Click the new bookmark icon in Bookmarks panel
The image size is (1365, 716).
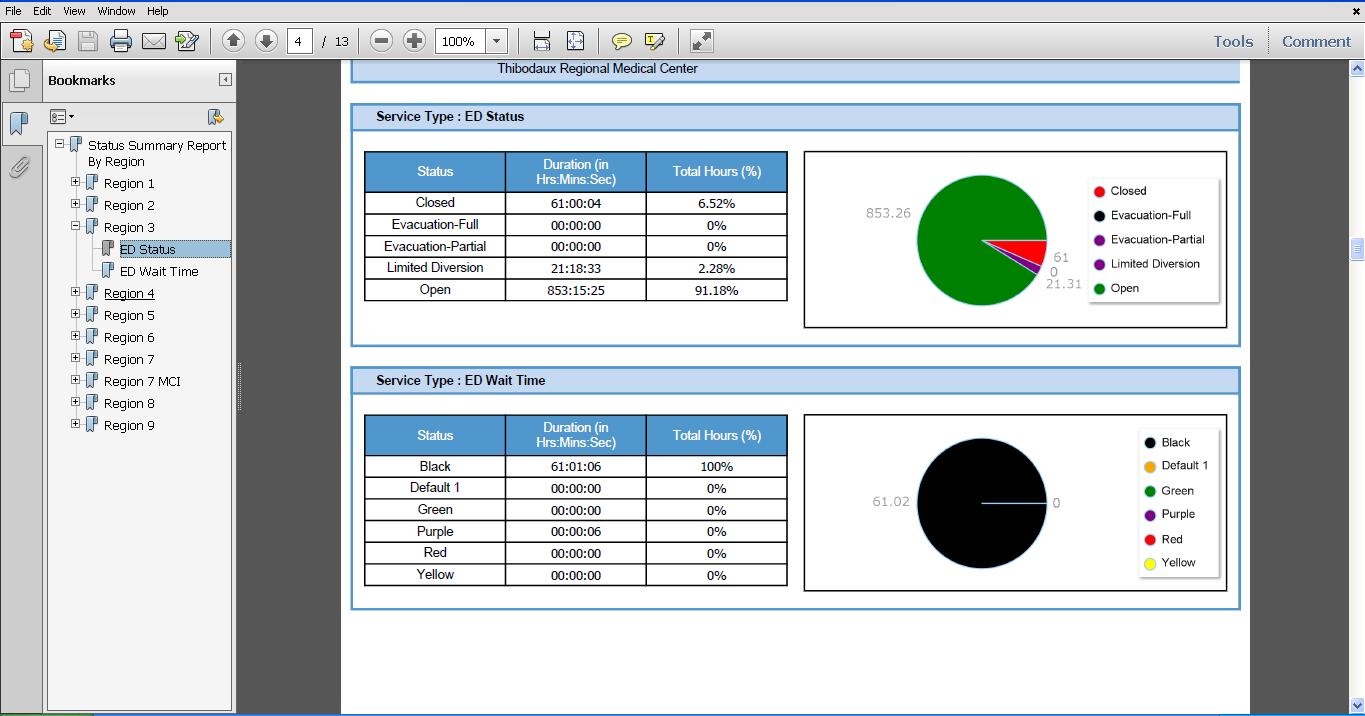coord(215,117)
